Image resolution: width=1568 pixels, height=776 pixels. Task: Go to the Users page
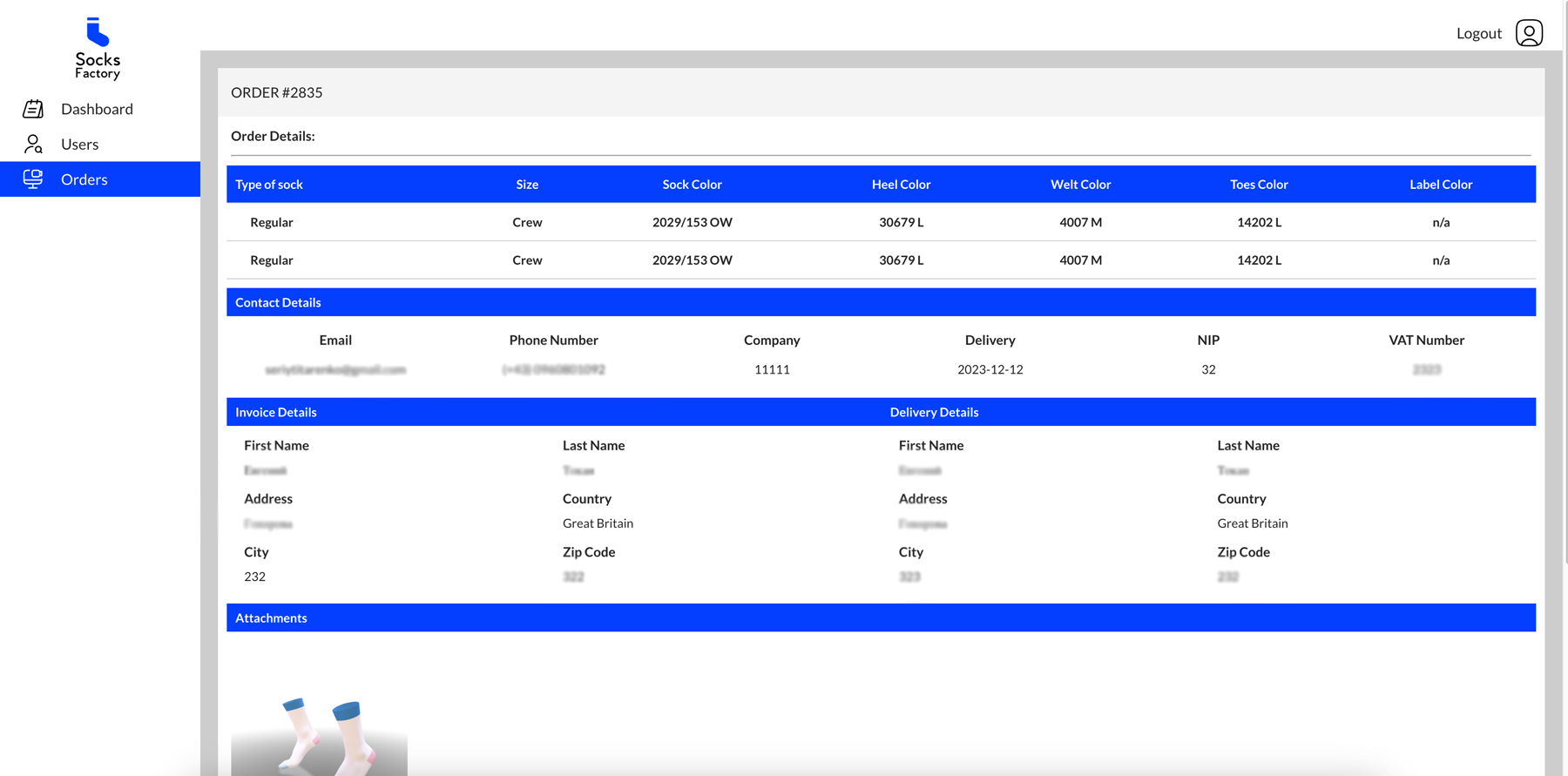point(79,144)
